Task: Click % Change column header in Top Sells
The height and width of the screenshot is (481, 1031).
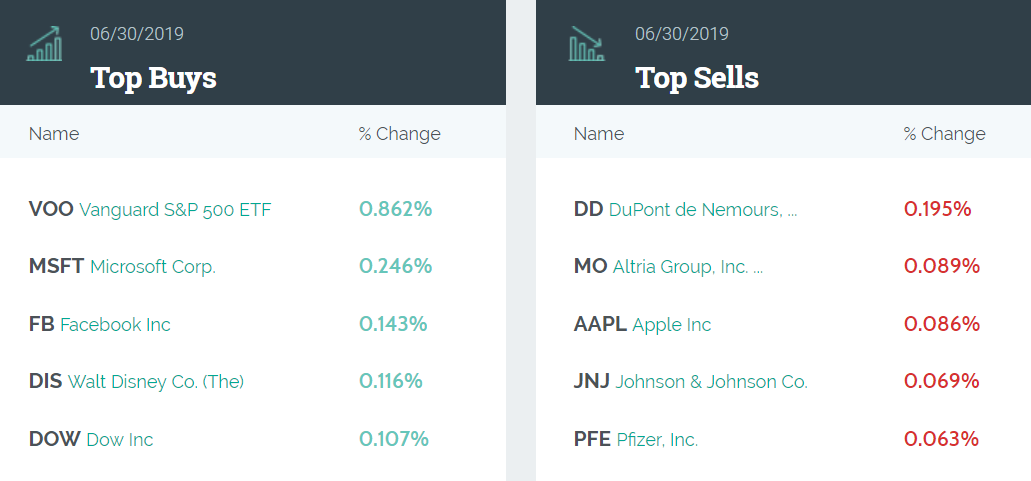Action: point(945,134)
